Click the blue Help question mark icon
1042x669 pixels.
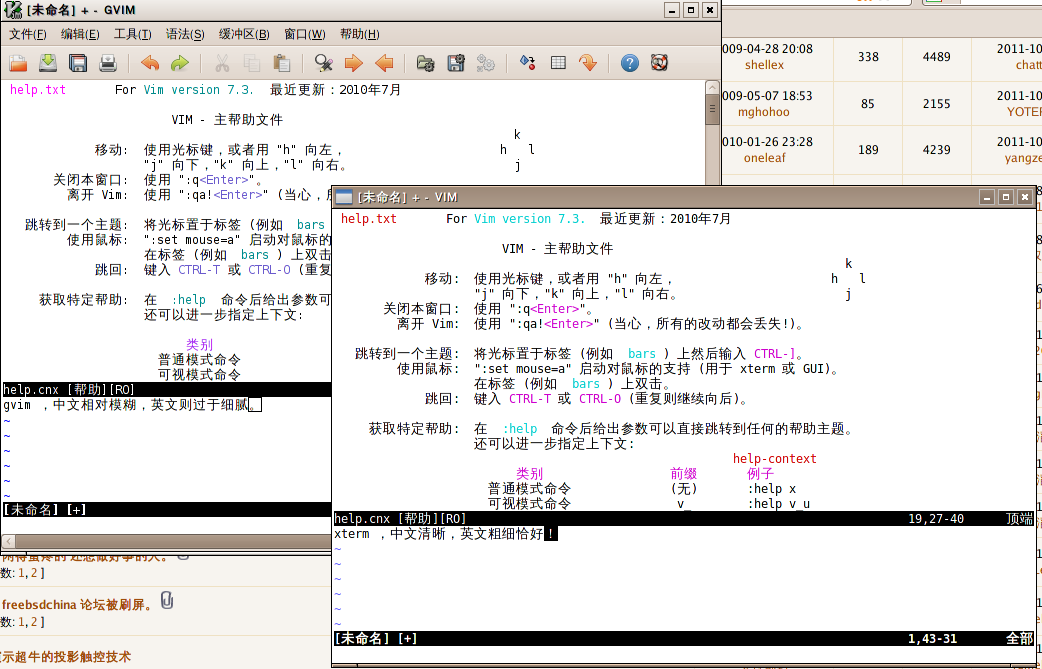click(629, 63)
